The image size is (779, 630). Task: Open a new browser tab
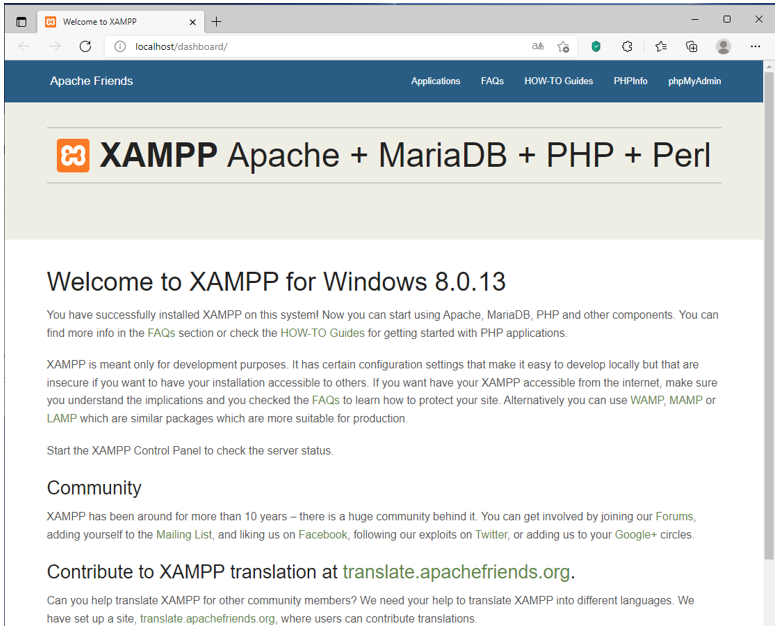[x=217, y=22]
